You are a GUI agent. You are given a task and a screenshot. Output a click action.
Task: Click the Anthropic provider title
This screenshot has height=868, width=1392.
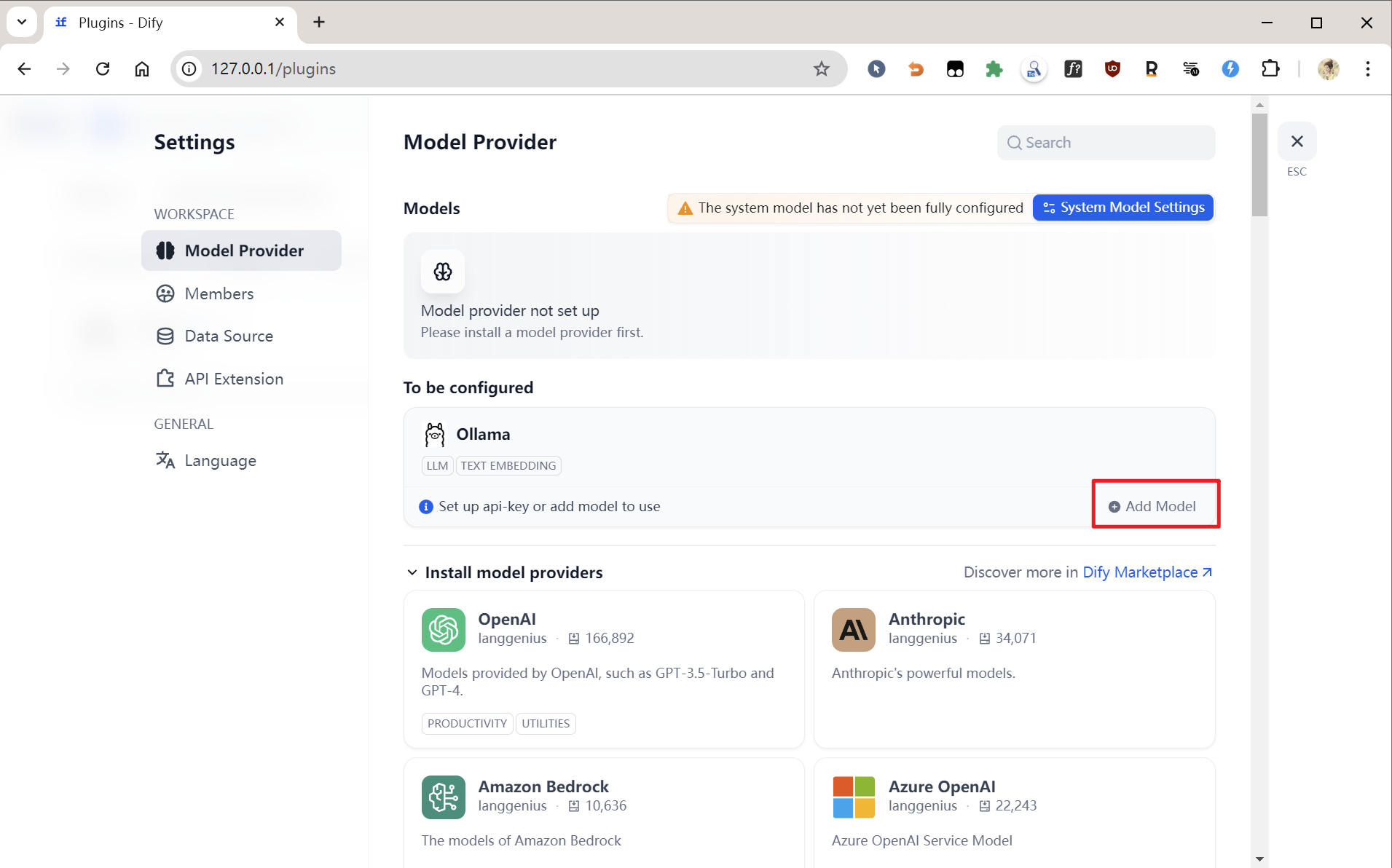[927, 619]
